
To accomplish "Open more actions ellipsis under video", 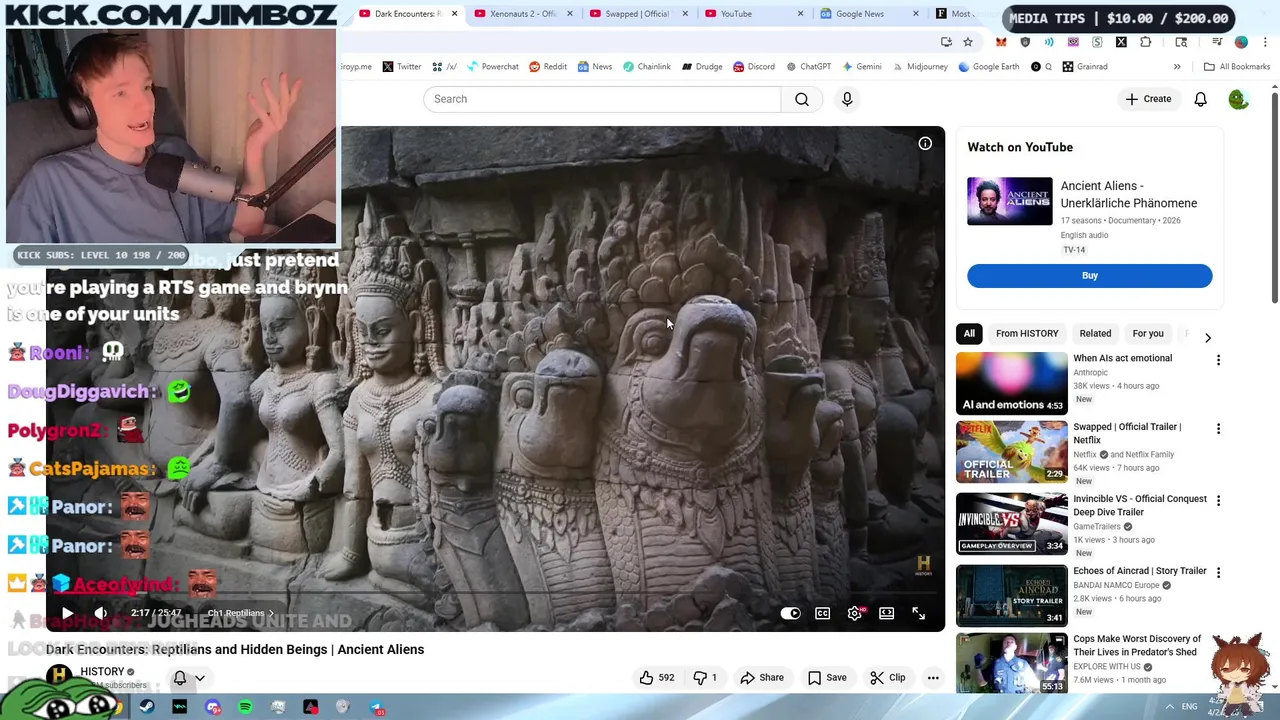I will [x=933, y=678].
